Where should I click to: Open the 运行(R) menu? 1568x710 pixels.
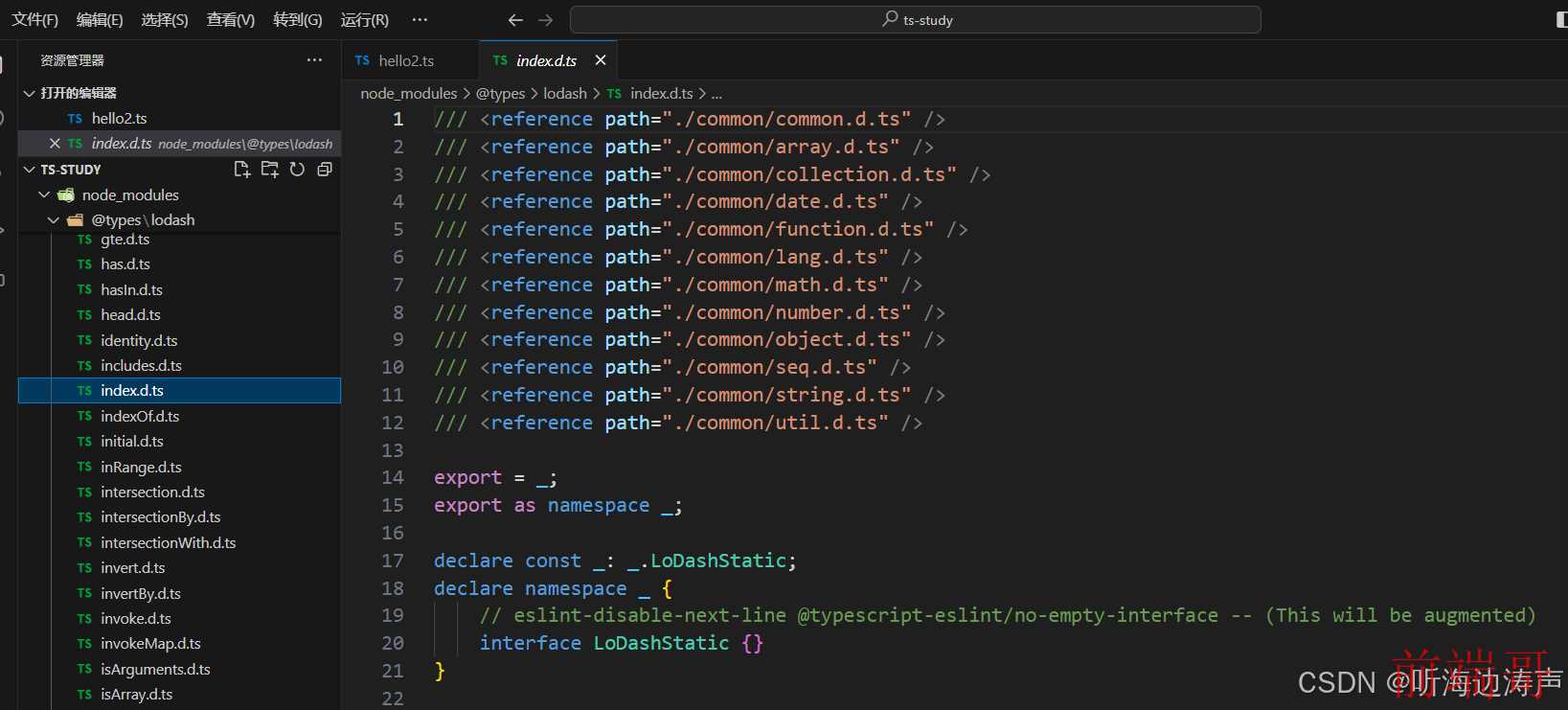point(365,19)
